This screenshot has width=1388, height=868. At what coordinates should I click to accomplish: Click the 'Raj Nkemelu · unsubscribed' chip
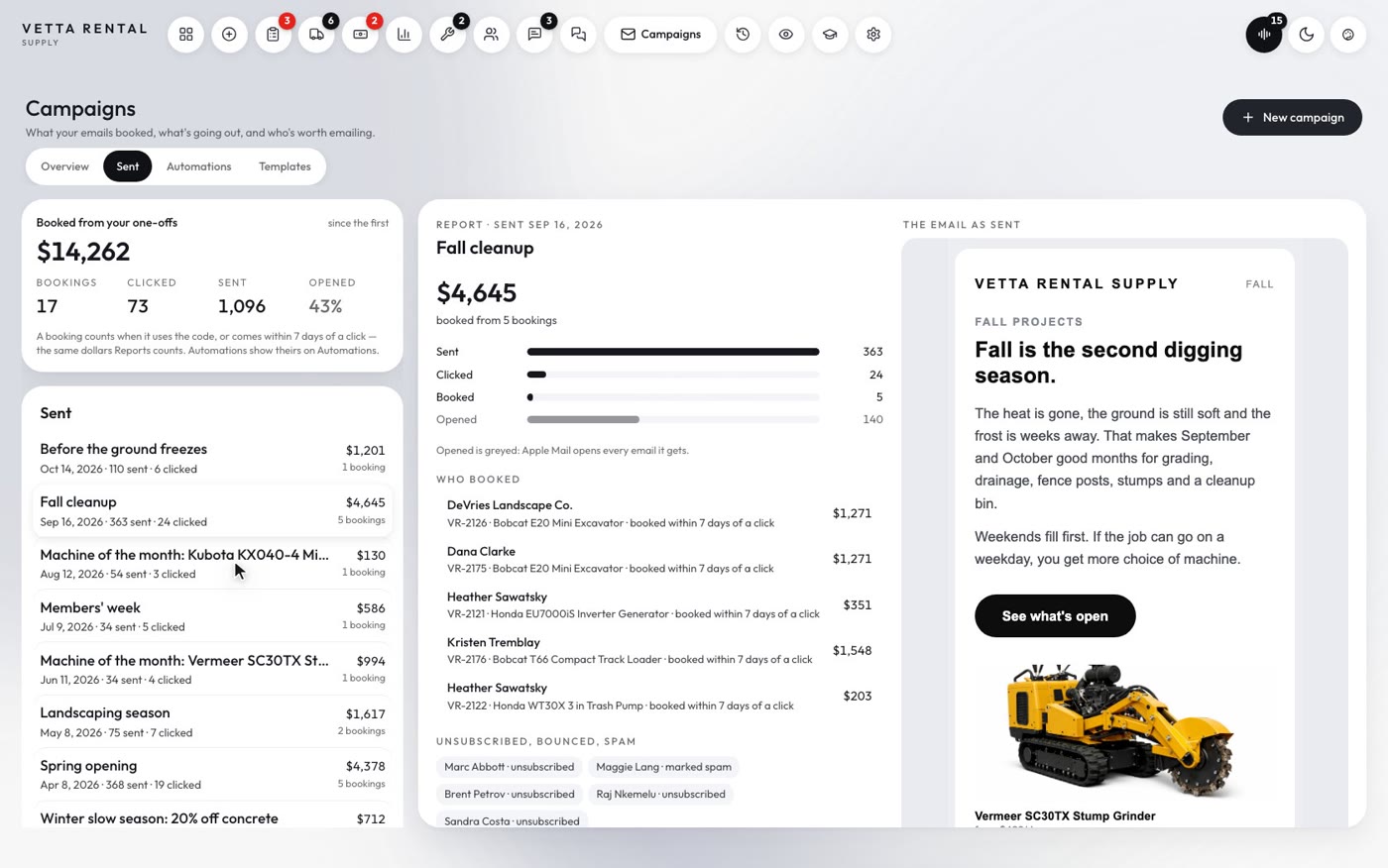point(660,794)
